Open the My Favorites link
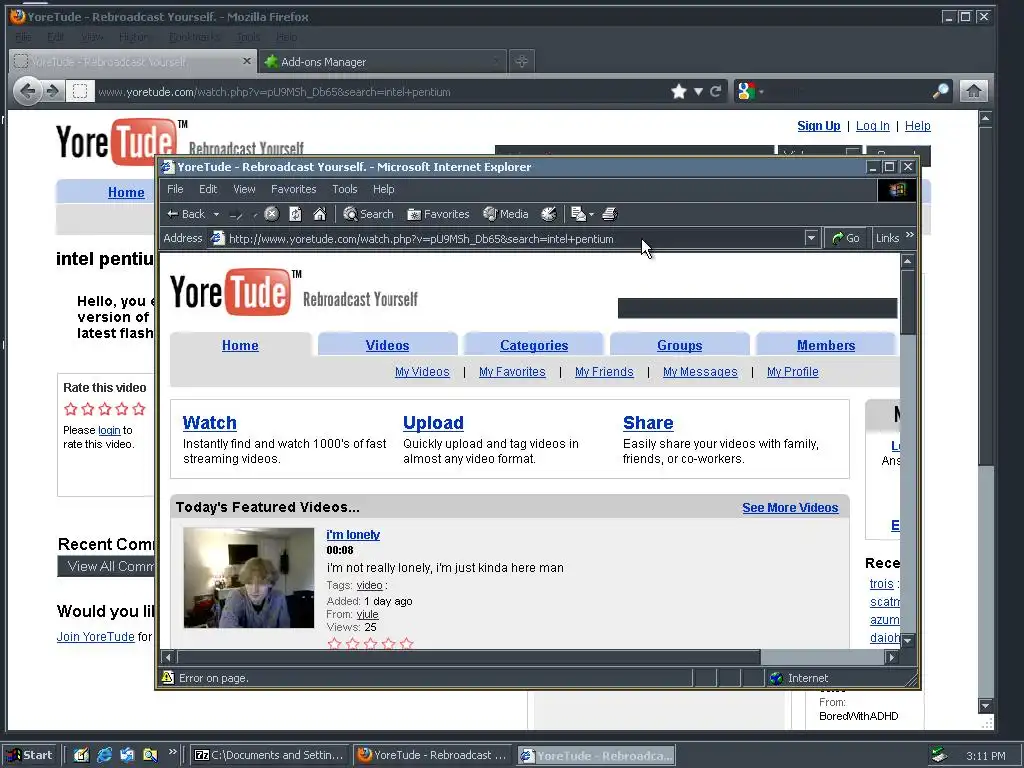The height and width of the screenshot is (768, 1024). pyautogui.click(x=512, y=372)
